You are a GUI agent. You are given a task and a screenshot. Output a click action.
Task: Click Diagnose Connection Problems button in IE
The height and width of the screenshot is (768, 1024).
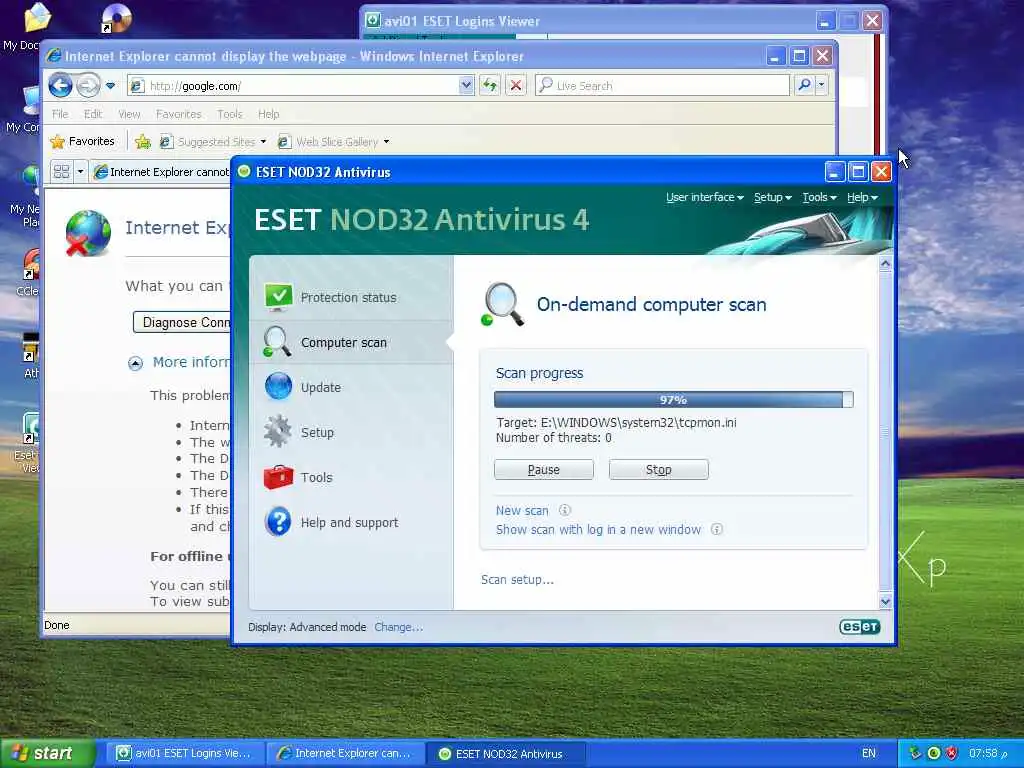coord(182,323)
